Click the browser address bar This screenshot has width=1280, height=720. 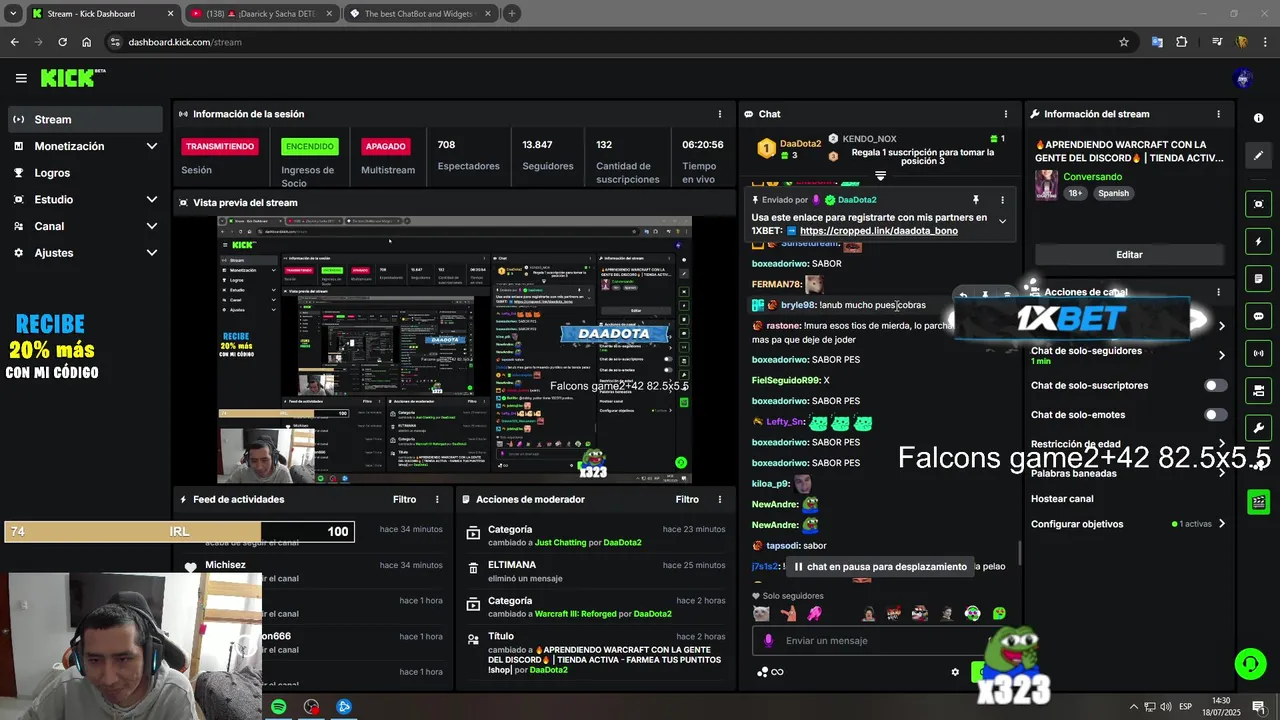[x=620, y=42]
